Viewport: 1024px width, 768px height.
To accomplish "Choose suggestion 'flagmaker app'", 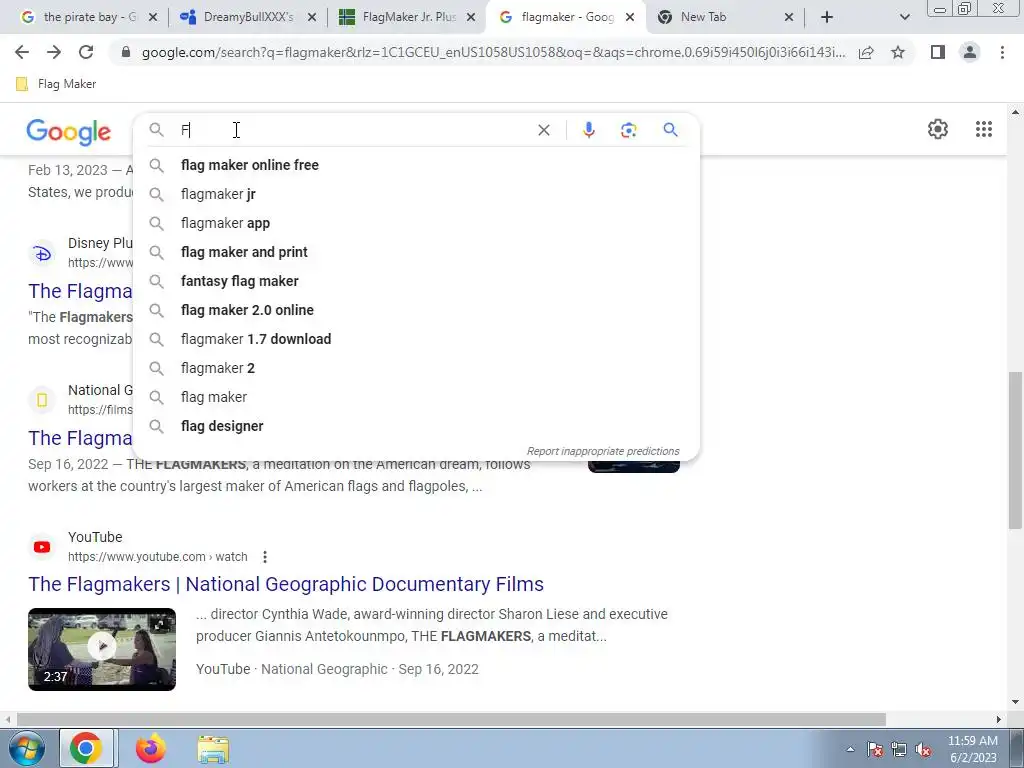I will tap(416, 223).
